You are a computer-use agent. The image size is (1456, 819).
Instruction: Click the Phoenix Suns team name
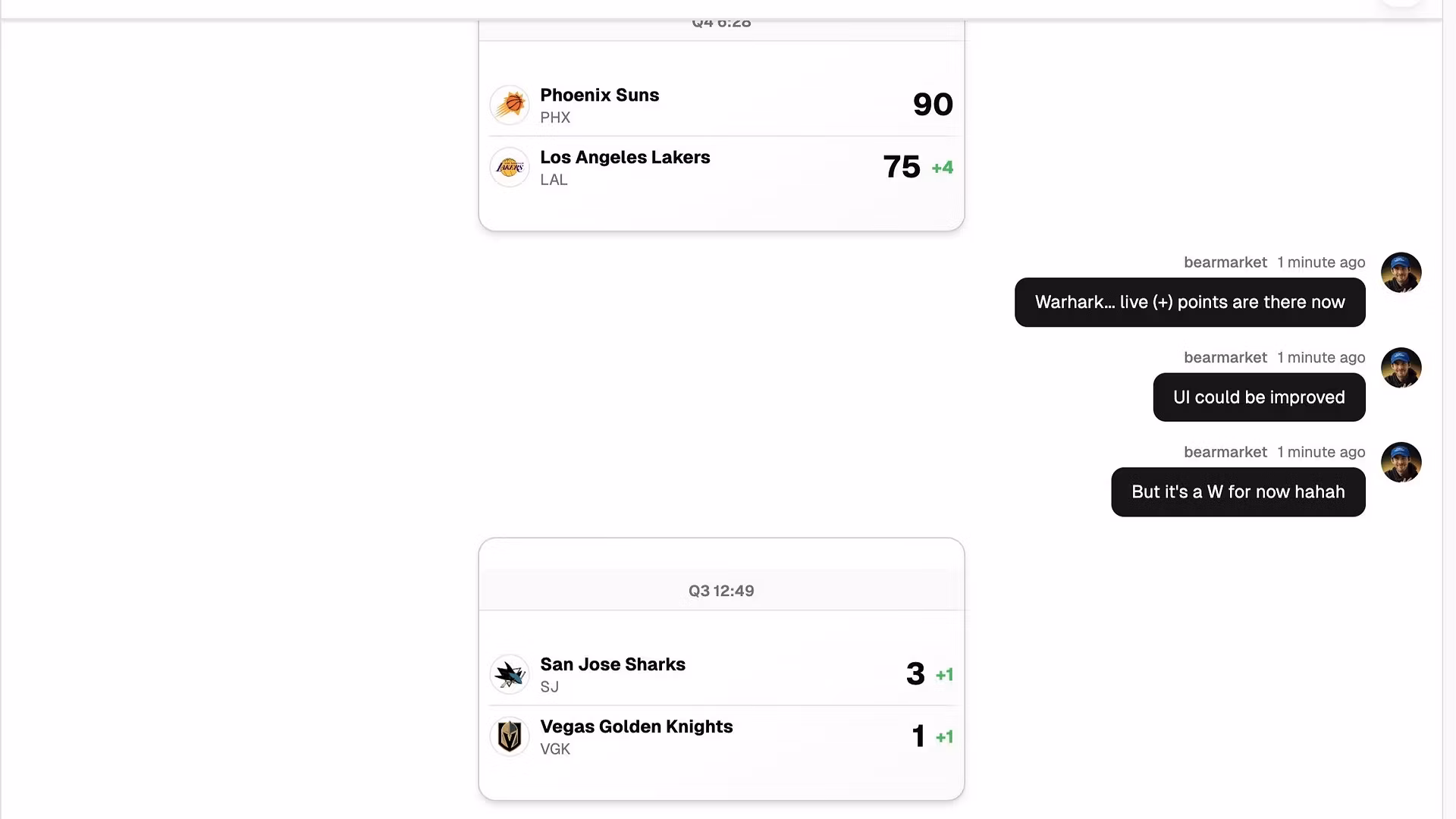[599, 96]
